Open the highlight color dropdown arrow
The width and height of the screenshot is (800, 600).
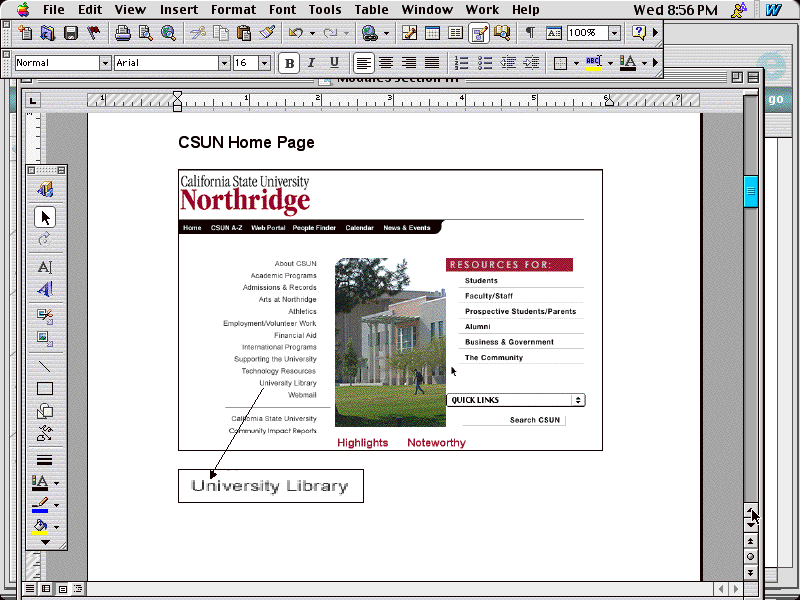coord(610,63)
